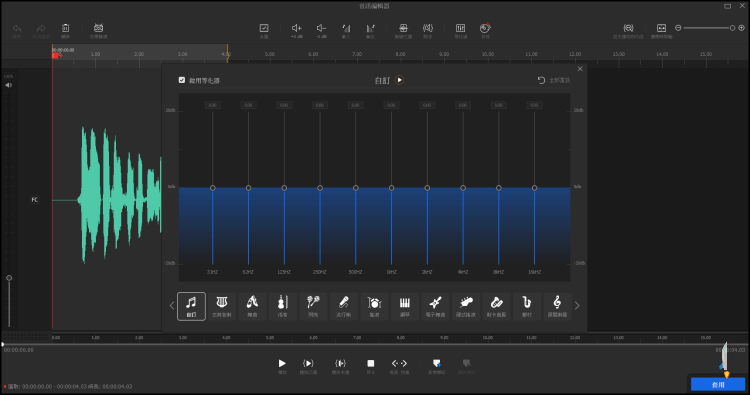
Task: Show more equalizer presets with right chevron
Action: point(577,306)
